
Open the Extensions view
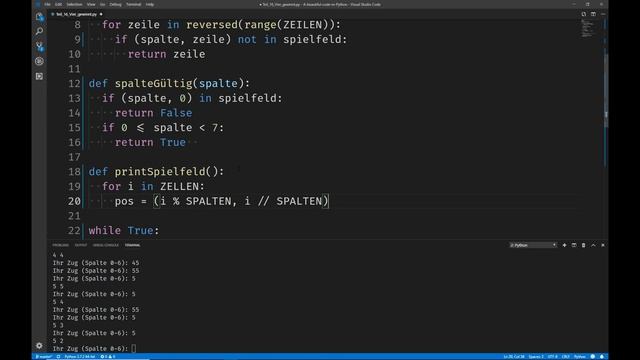click(39, 76)
